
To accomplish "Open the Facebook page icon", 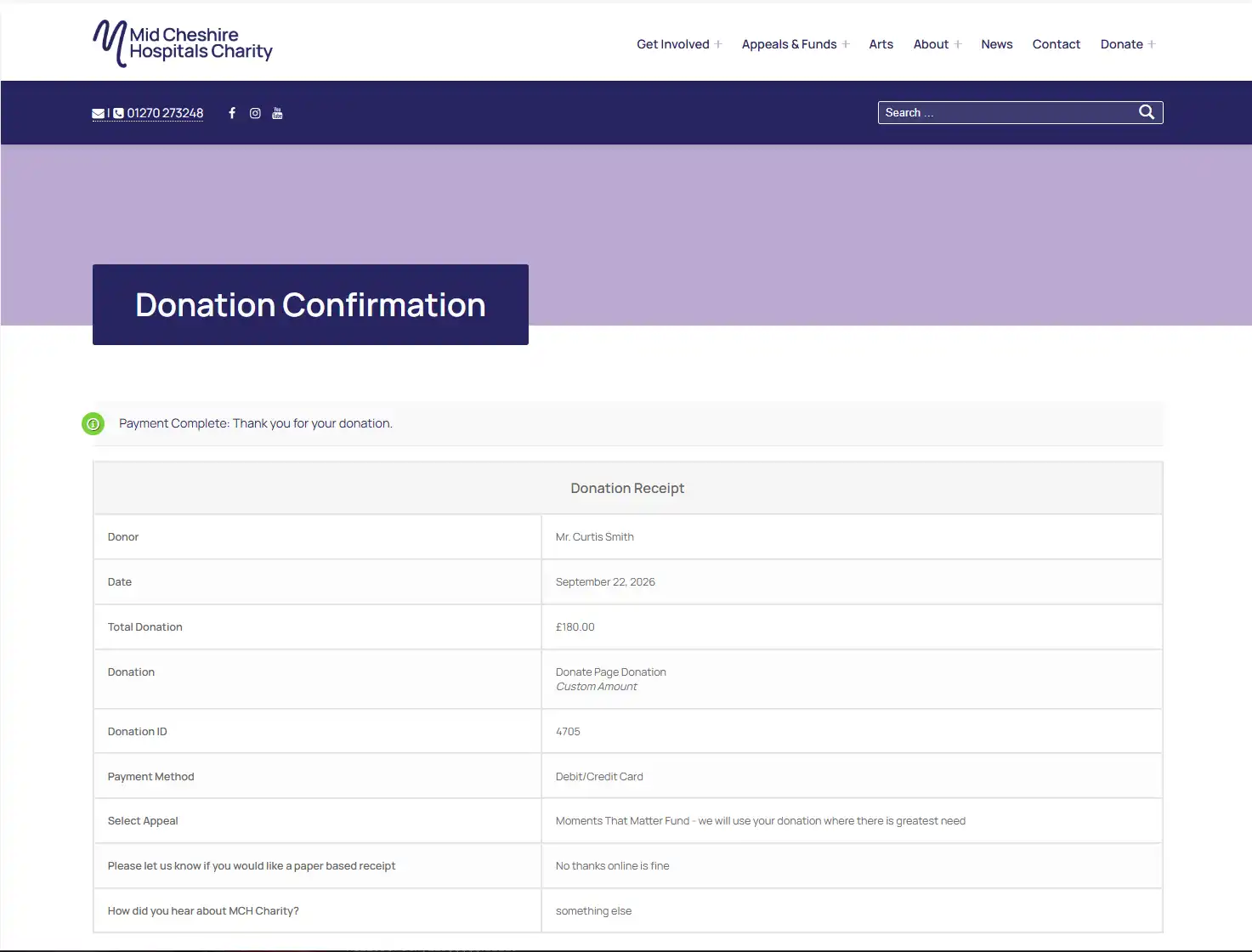I will [x=232, y=113].
